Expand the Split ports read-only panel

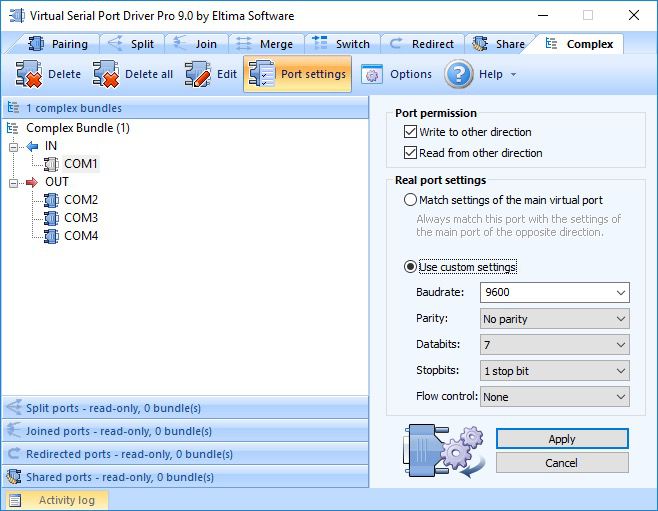coord(185,408)
